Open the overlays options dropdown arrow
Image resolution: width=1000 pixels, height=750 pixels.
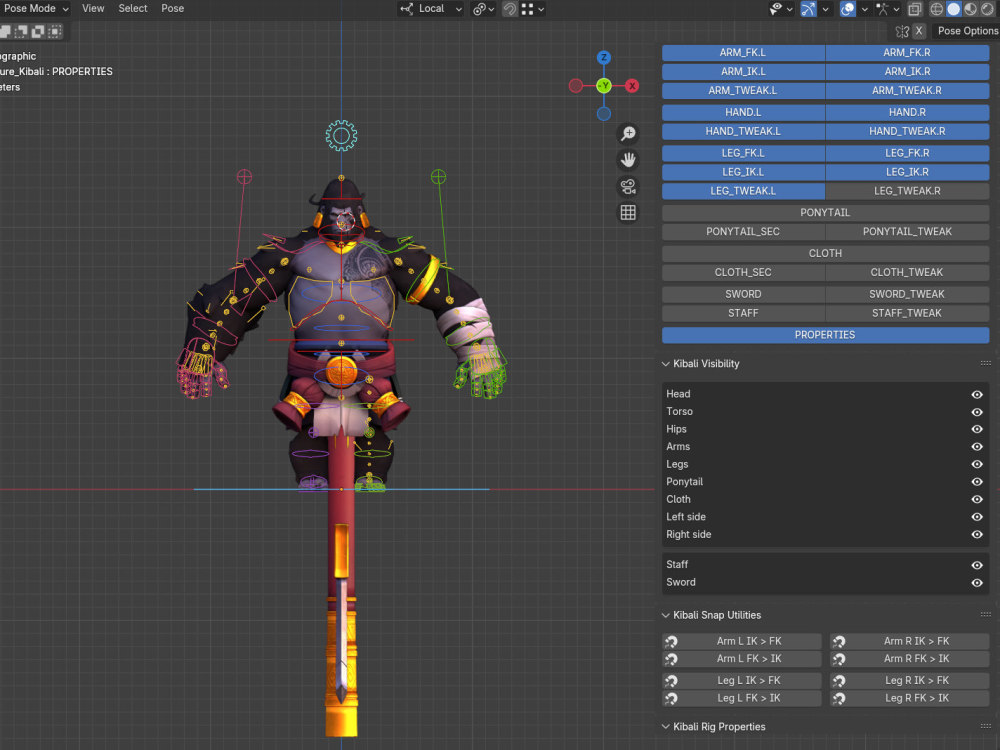pos(865,9)
